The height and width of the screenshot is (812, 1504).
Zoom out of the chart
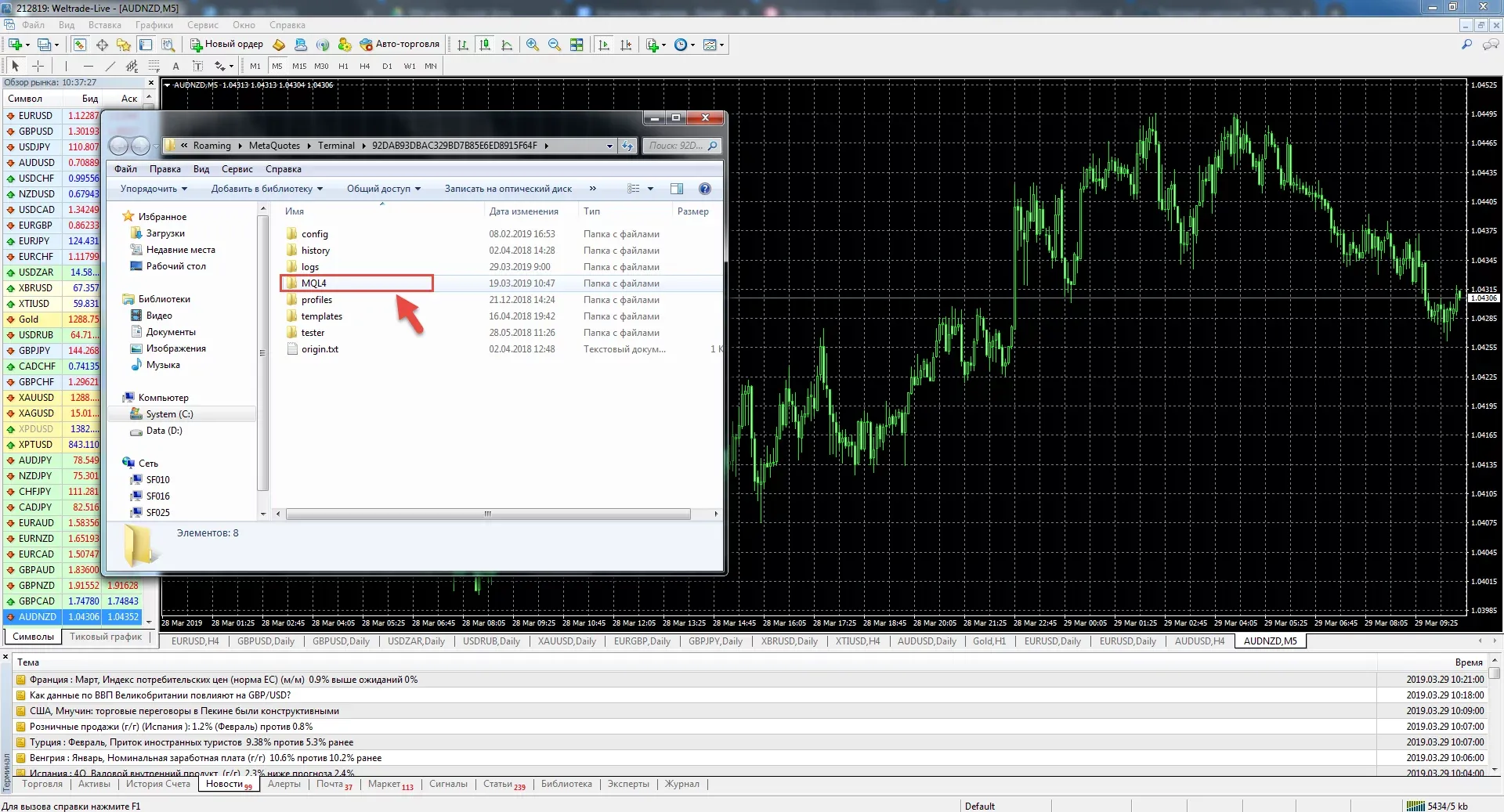coord(555,45)
